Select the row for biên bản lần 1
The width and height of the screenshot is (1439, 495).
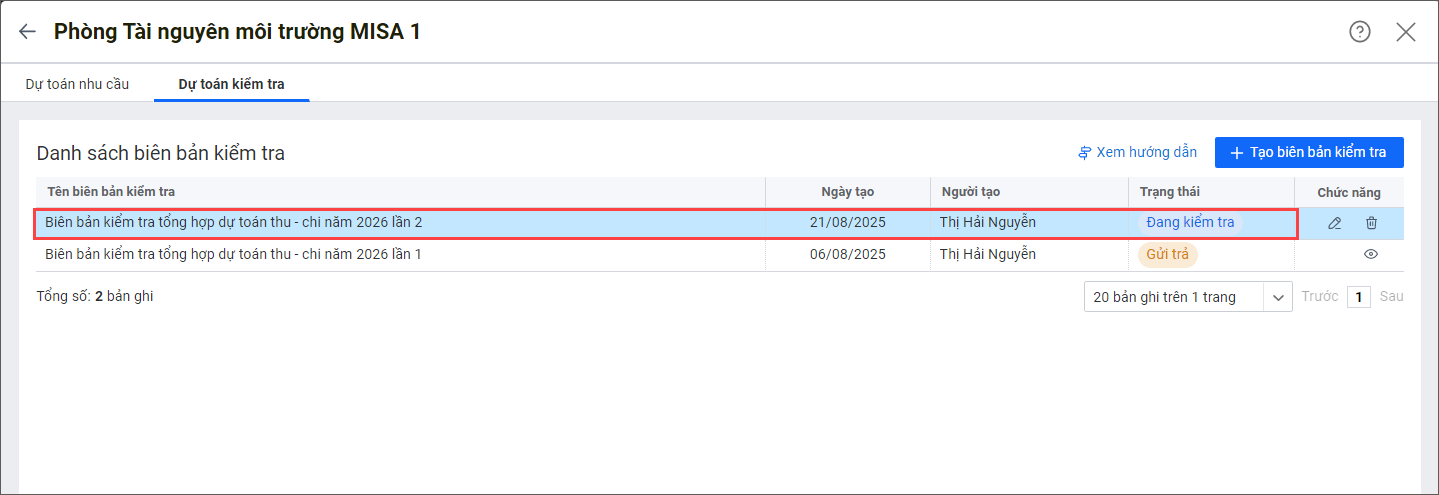400,254
